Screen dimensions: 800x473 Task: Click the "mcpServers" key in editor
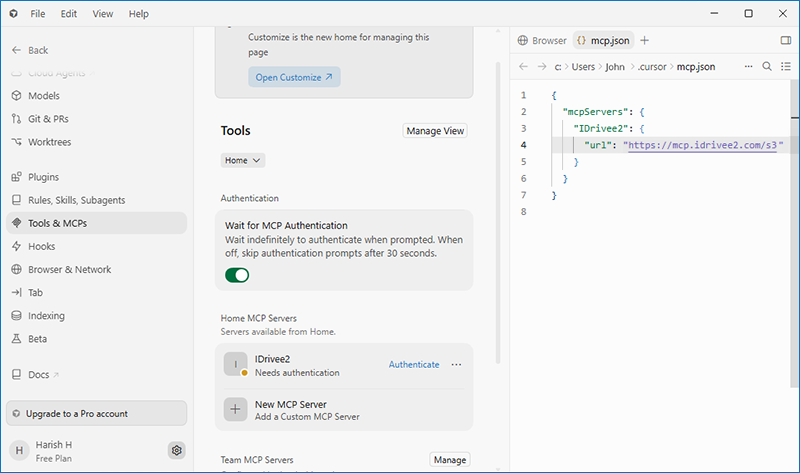595,112
